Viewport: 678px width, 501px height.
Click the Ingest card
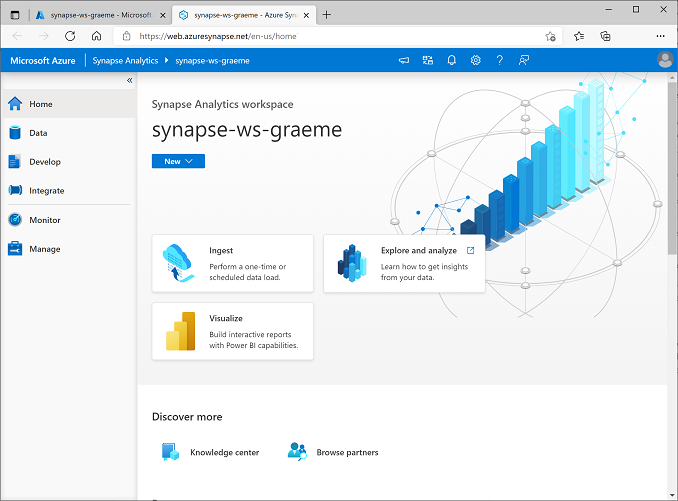point(233,264)
